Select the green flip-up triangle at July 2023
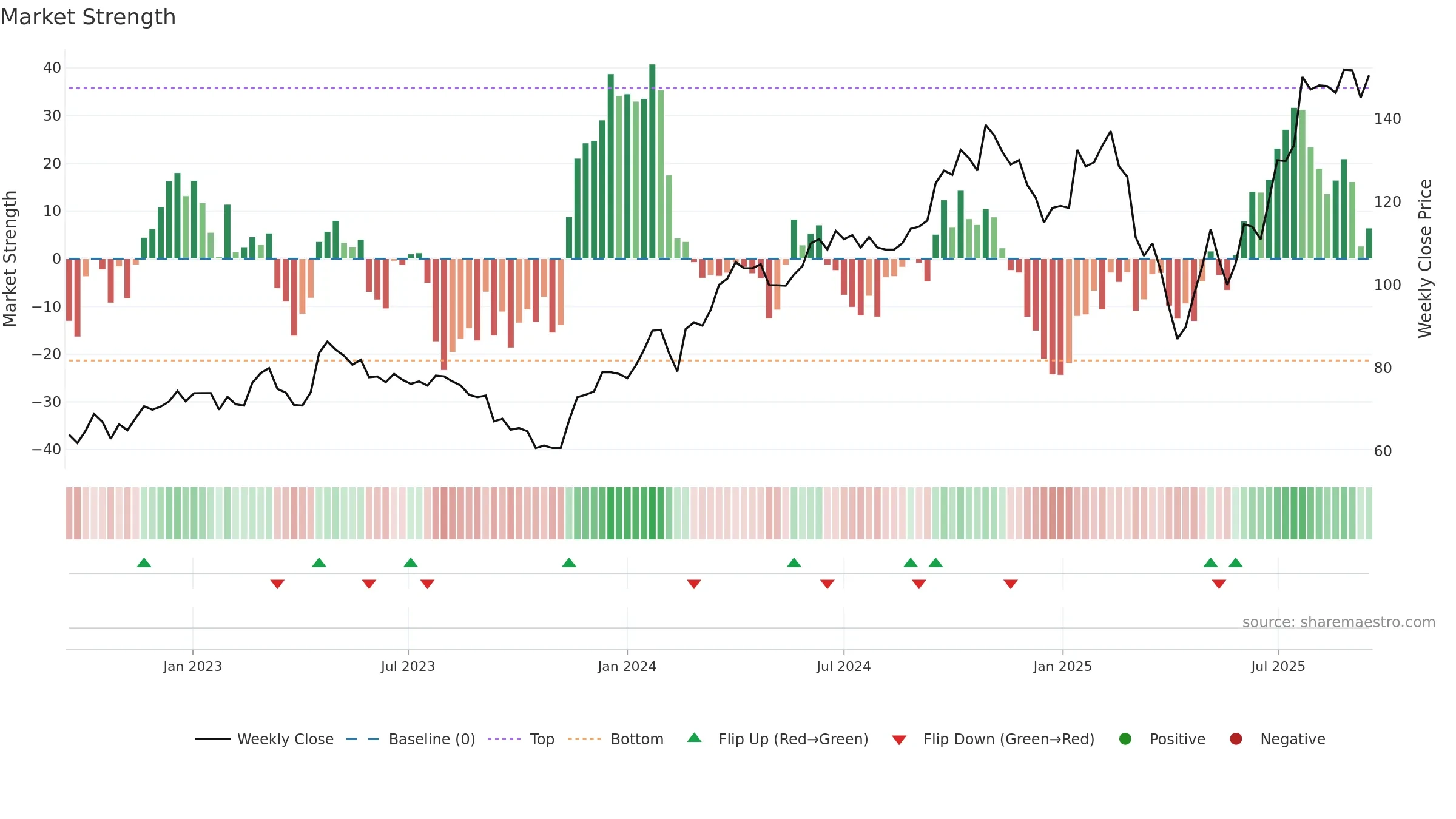Image resolution: width=1456 pixels, height=819 pixels. click(x=411, y=562)
